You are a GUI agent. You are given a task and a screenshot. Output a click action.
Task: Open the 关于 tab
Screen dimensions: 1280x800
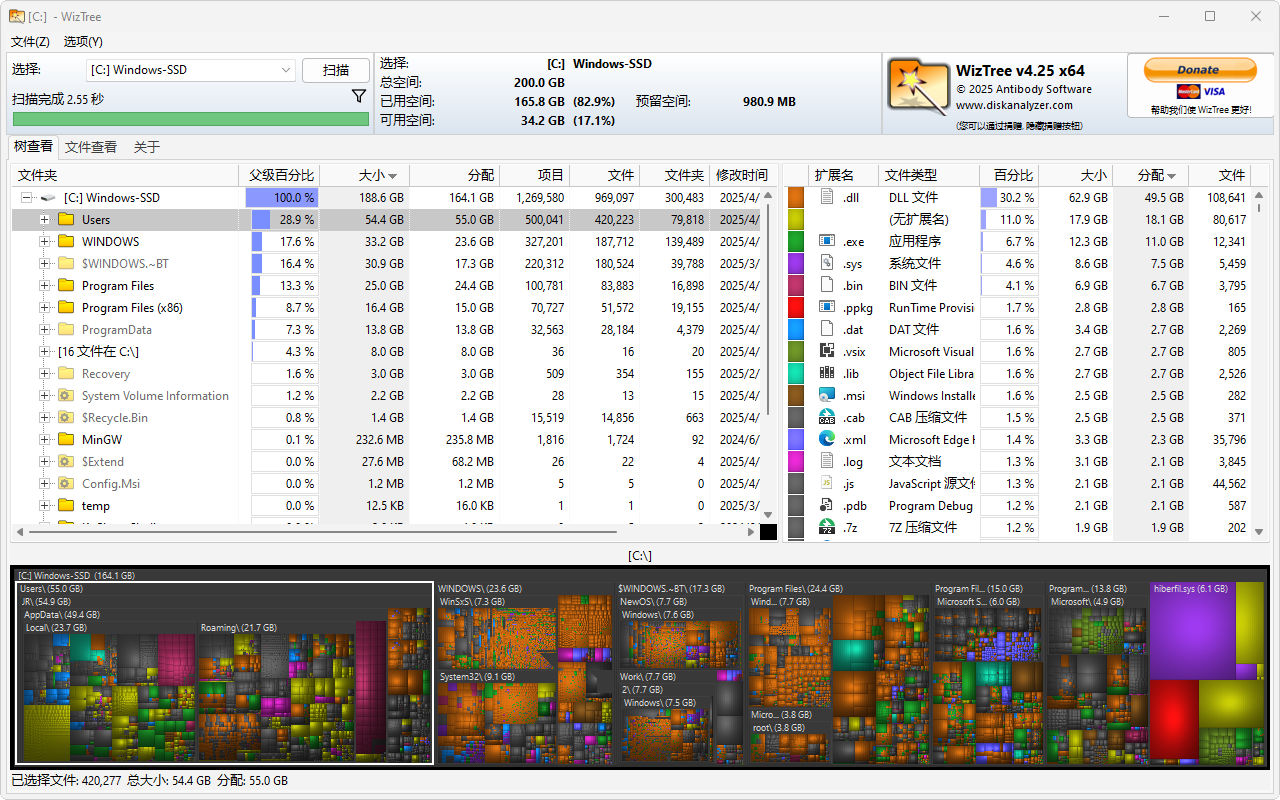[x=147, y=147]
